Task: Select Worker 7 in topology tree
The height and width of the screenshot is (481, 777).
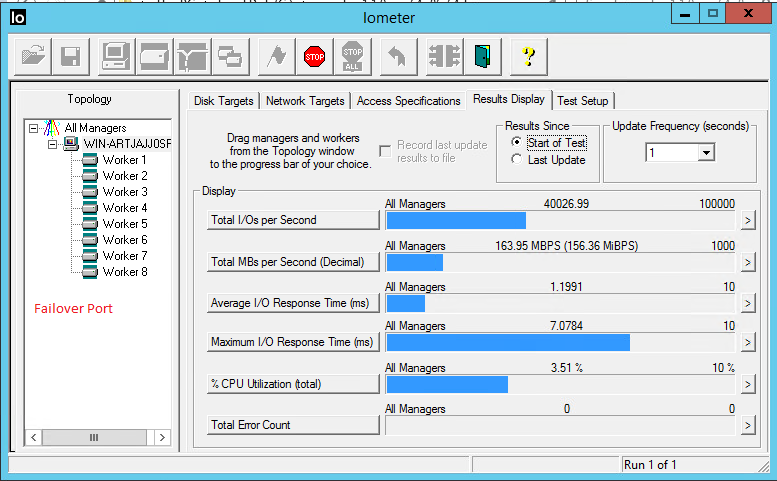Action: (x=124, y=256)
